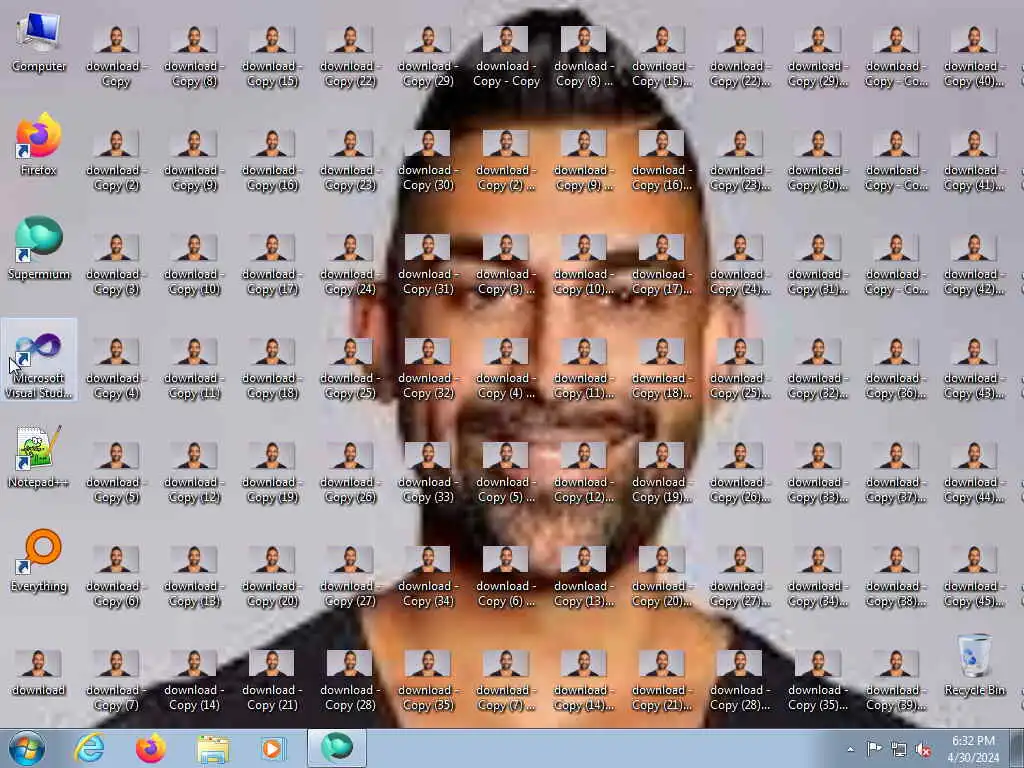Select file download - Copy (9)

(194, 161)
